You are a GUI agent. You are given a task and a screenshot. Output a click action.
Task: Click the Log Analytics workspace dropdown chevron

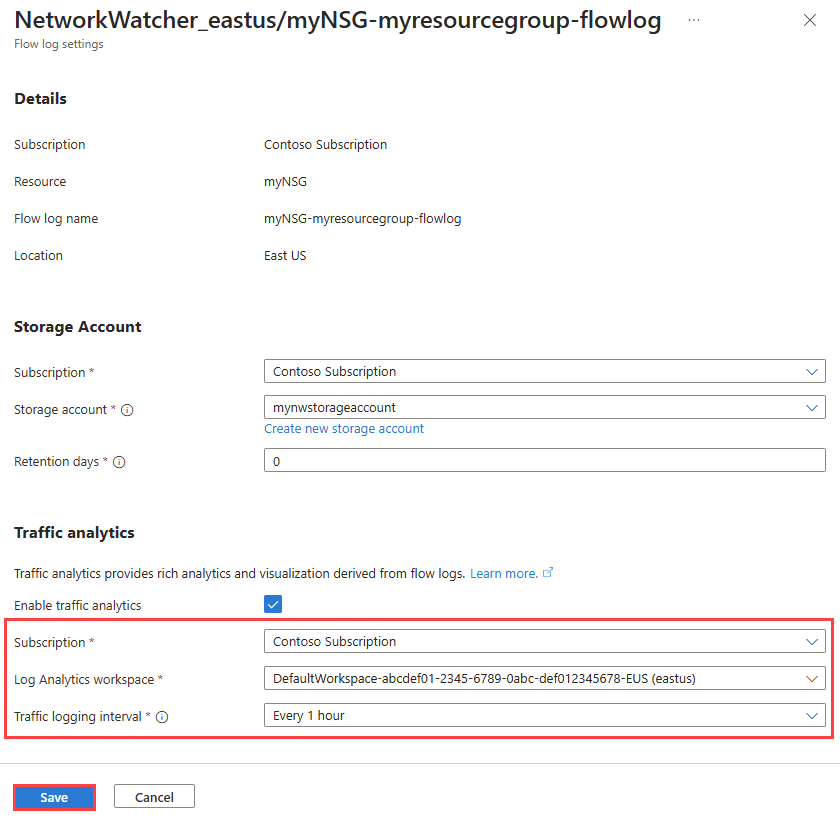(812, 678)
